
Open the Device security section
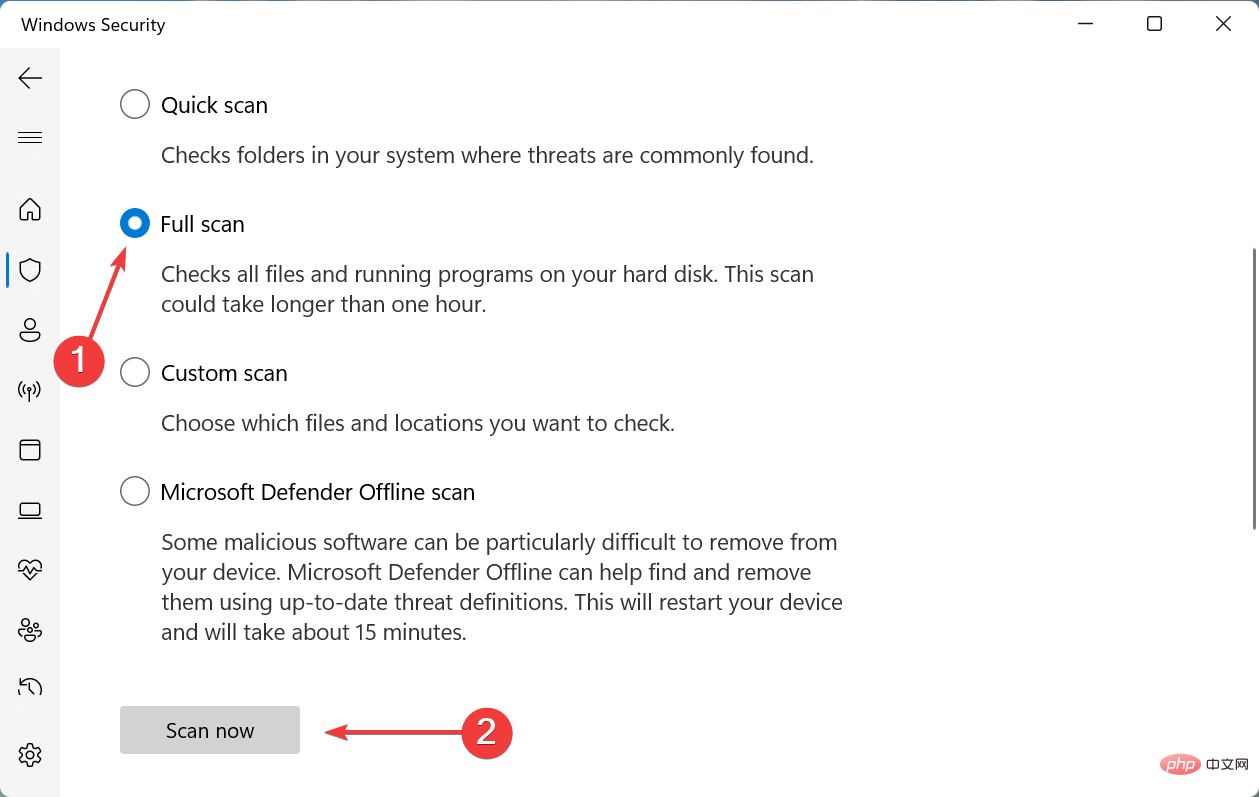31,510
